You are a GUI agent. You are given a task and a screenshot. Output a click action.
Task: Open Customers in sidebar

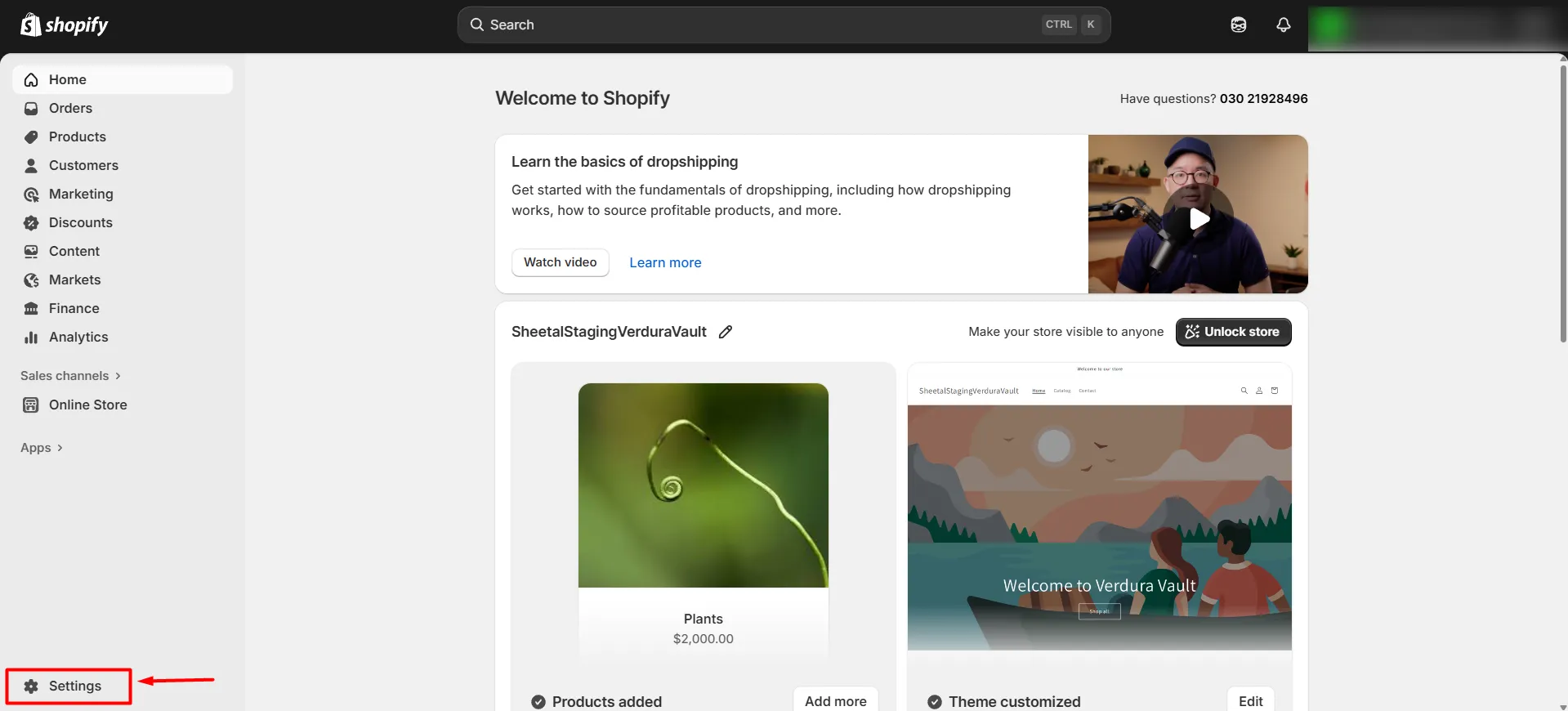click(x=123, y=165)
